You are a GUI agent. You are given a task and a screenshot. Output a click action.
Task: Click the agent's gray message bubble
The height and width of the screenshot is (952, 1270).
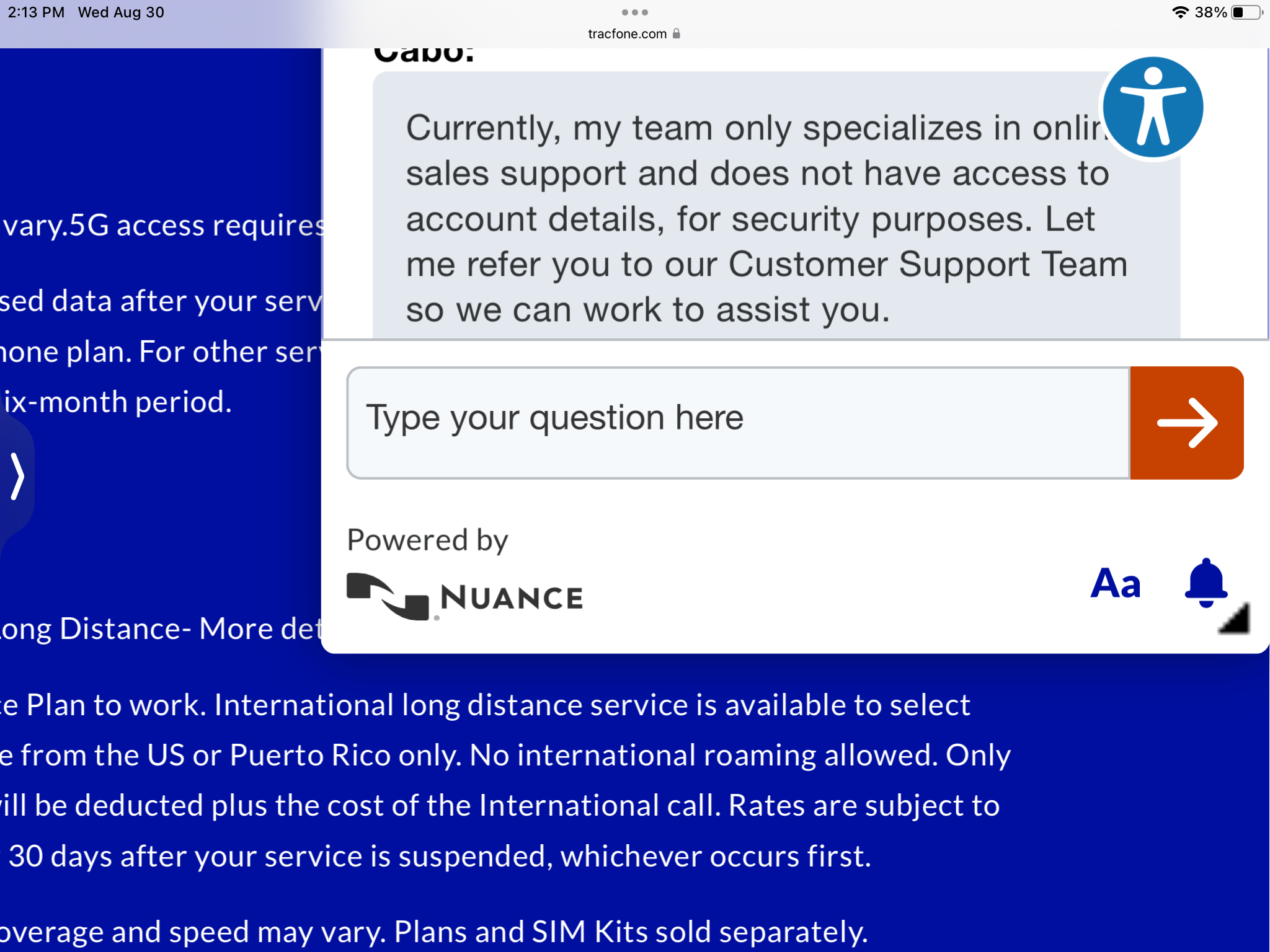tap(776, 205)
